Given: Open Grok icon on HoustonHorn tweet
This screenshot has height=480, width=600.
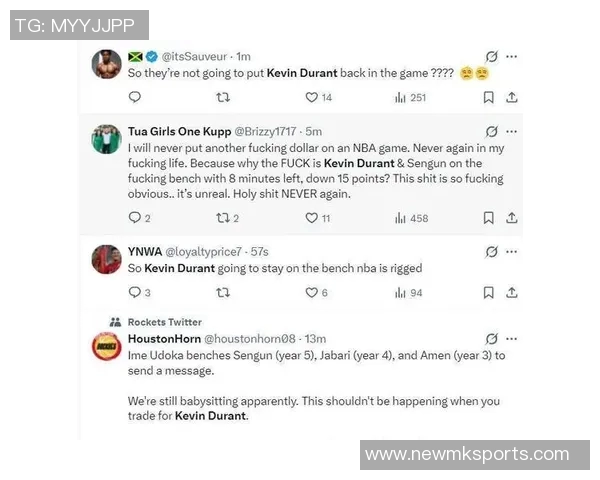Looking at the screenshot, I should click(x=492, y=339).
